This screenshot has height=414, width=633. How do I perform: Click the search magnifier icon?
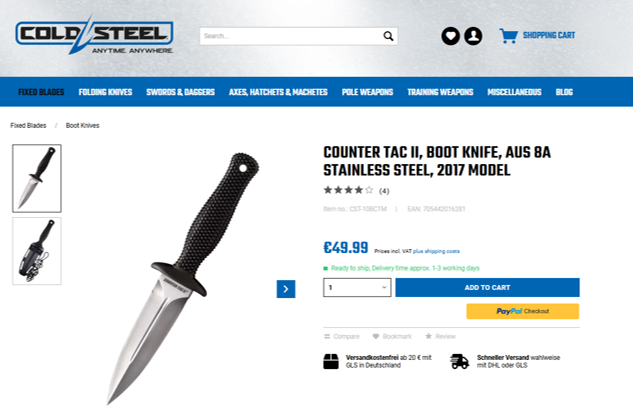tap(388, 36)
